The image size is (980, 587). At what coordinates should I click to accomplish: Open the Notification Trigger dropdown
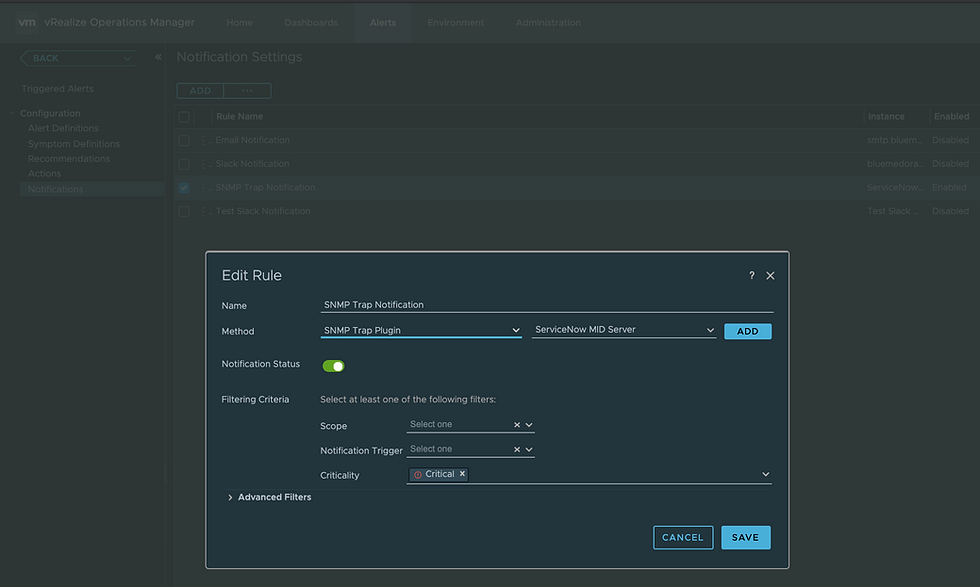coord(529,449)
